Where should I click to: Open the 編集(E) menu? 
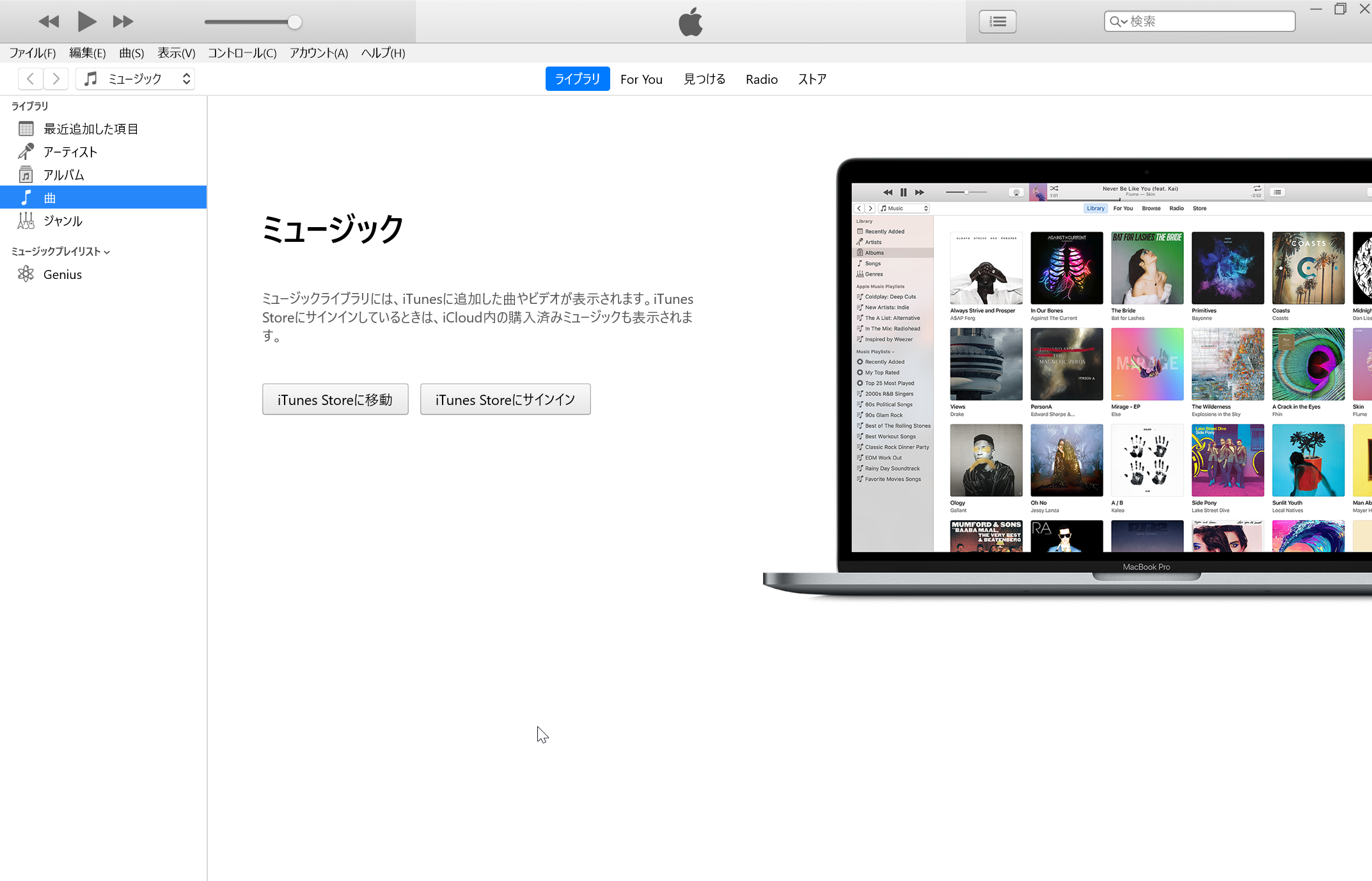click(88, 53)
